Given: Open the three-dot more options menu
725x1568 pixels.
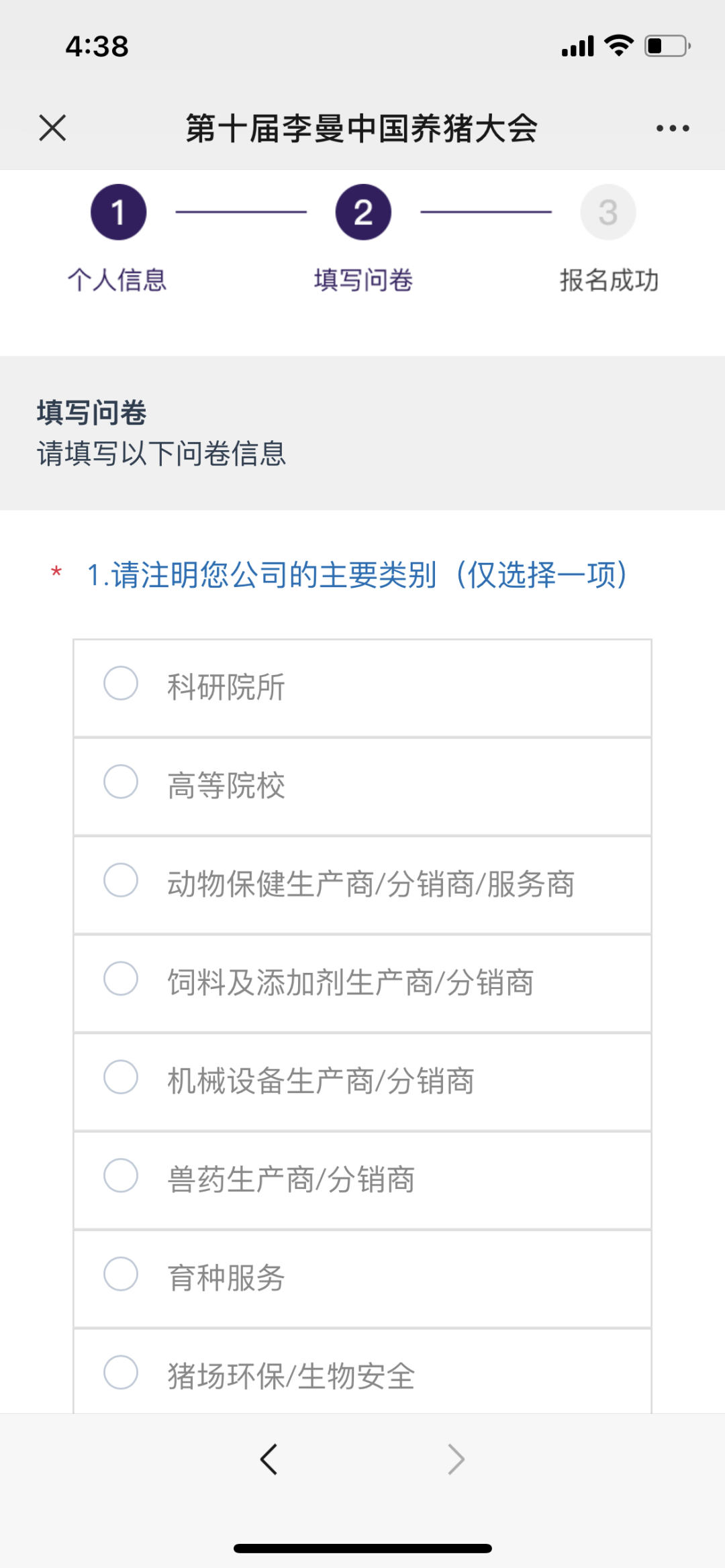Looking at the screenshot, I should click(x=673, y=128).
